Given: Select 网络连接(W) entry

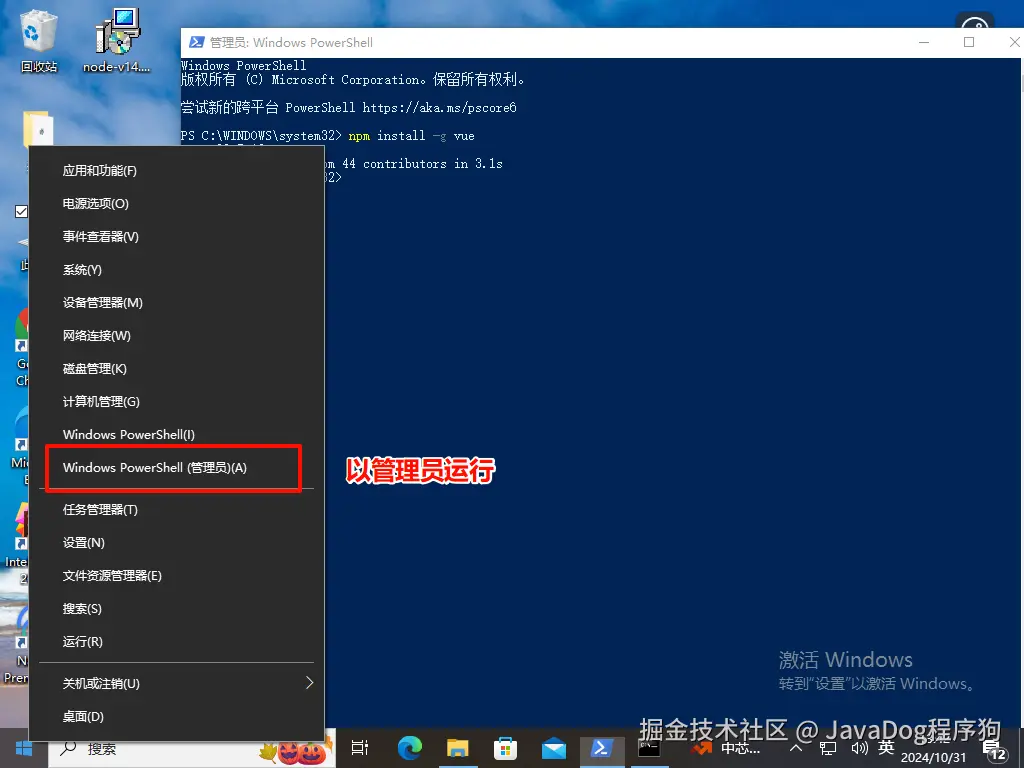Looking at the screenshot, I should pyautogui.click(x=176, y=336).
